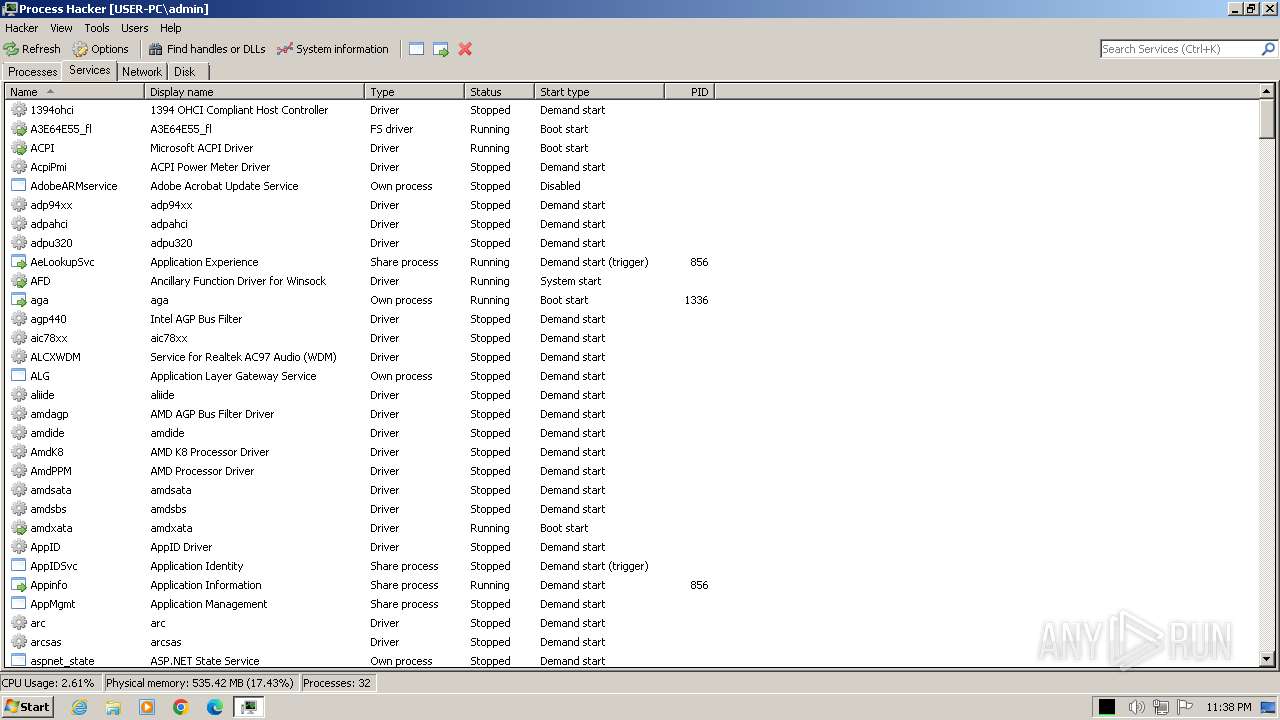Click 'Ancillary Function Driver for Winsock' text
The image size is (1280, 720).
[238, 281]
